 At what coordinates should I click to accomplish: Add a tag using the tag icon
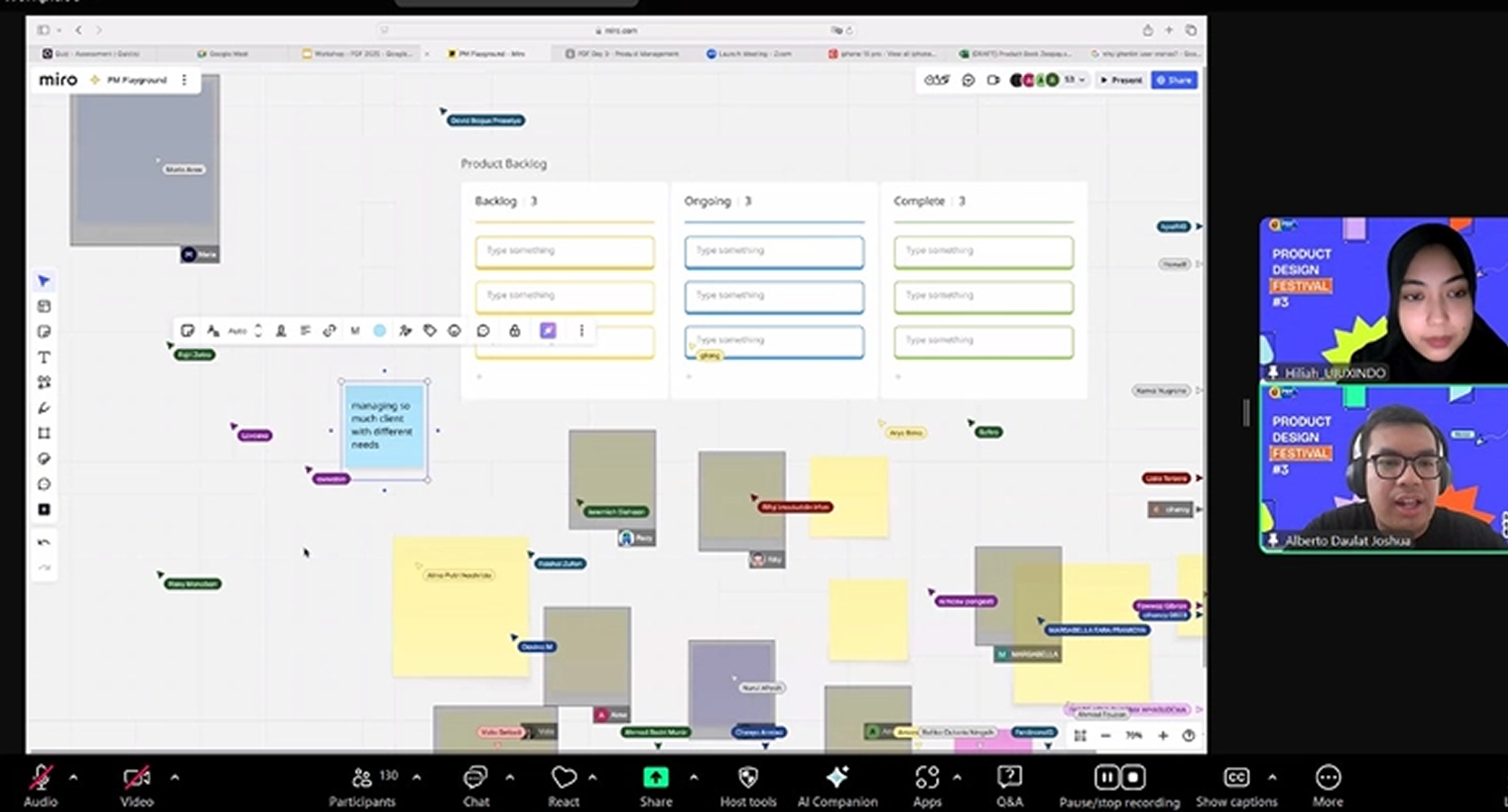click(x=430, y=331)
